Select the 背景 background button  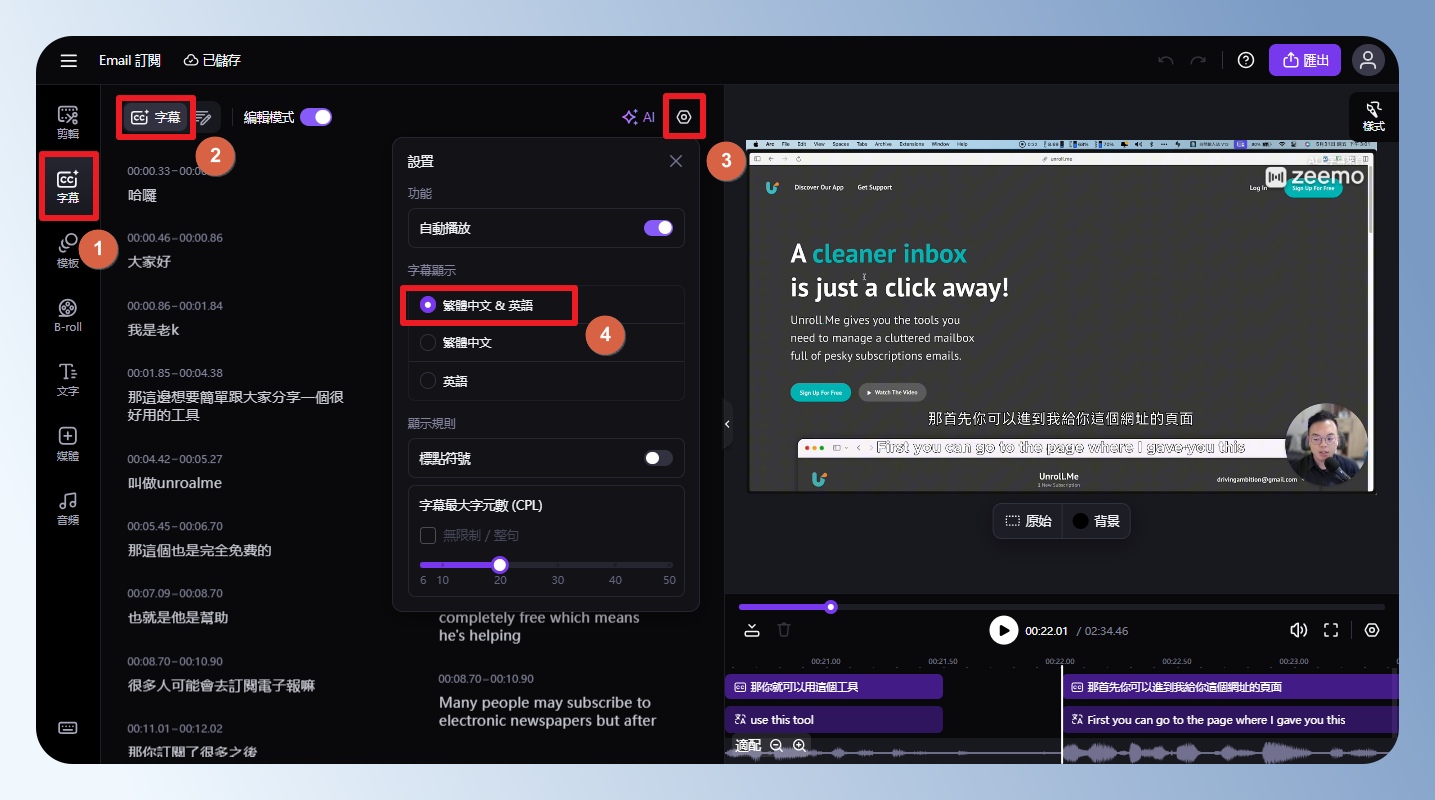pyautogui.click(x=1096, y=521)
